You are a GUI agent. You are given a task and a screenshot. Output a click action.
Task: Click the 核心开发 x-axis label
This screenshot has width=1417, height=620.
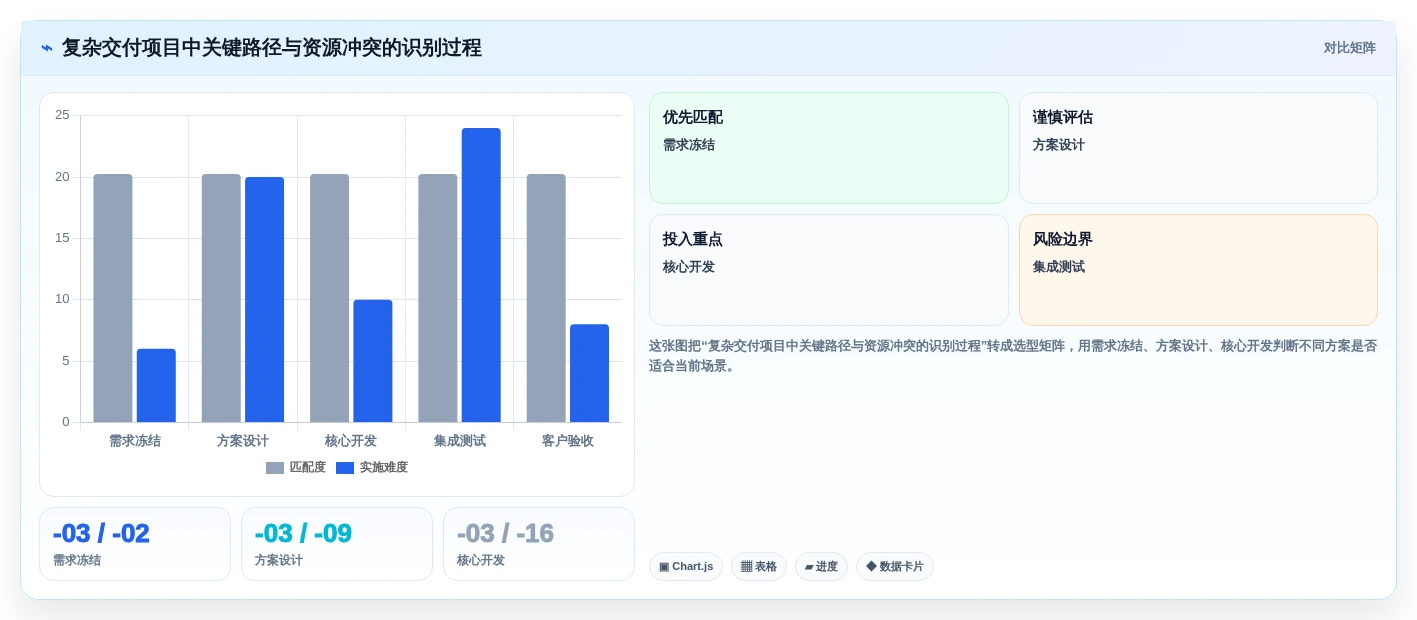(x=351, y=441)
